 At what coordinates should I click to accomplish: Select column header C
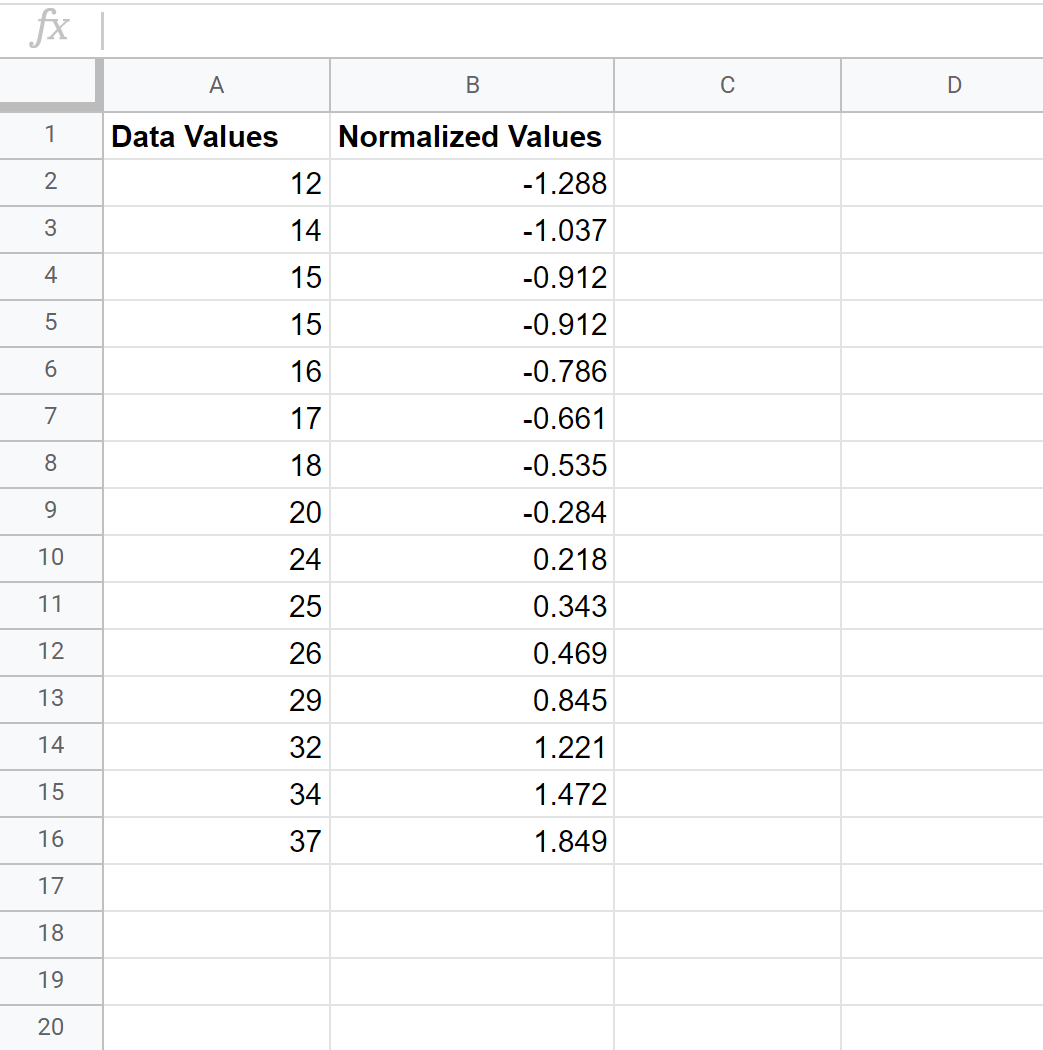tap(726, 85)
